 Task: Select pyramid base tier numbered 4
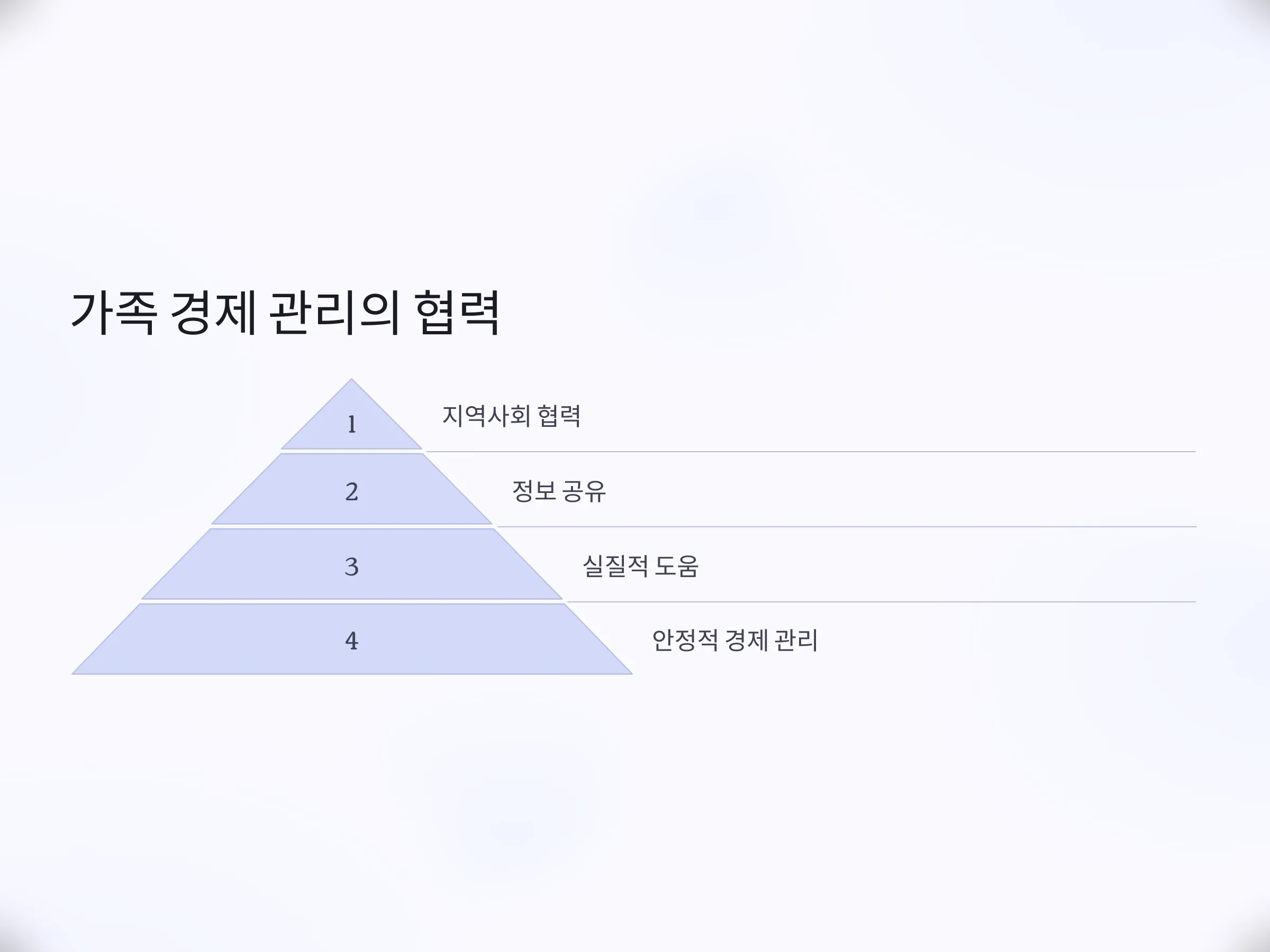(x=351, y=639)
